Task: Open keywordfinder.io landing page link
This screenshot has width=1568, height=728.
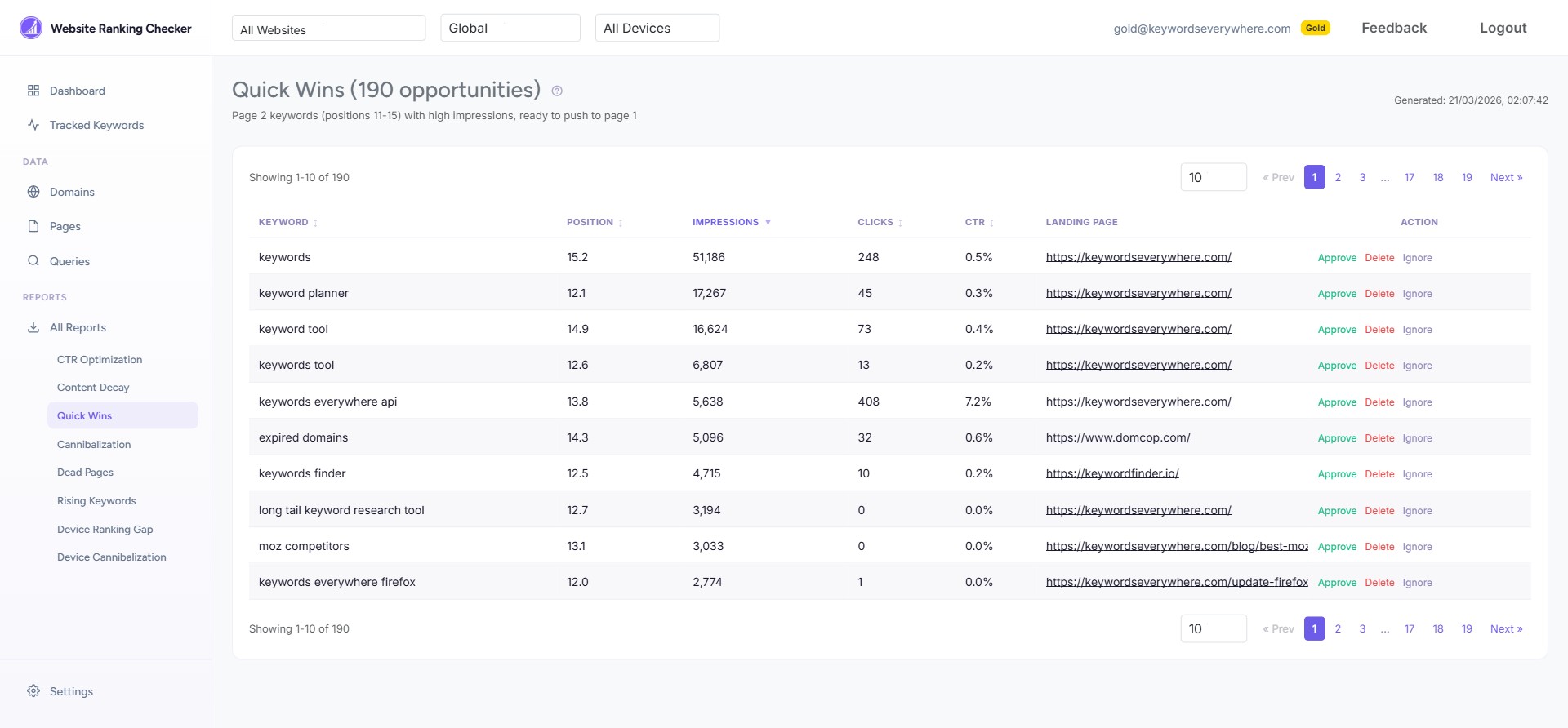Action: click(x=1112, y=473)
